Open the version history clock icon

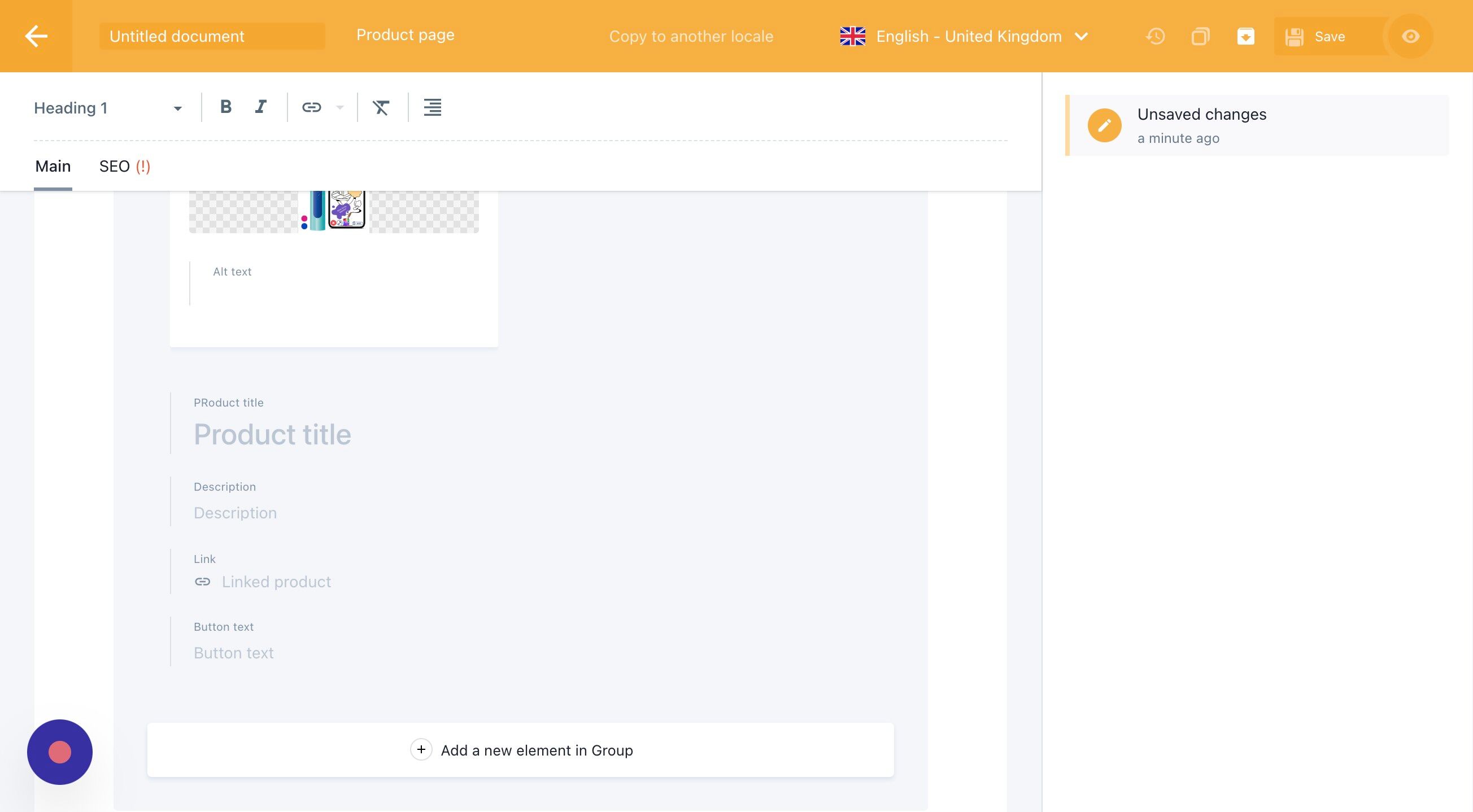(1155, 36)
